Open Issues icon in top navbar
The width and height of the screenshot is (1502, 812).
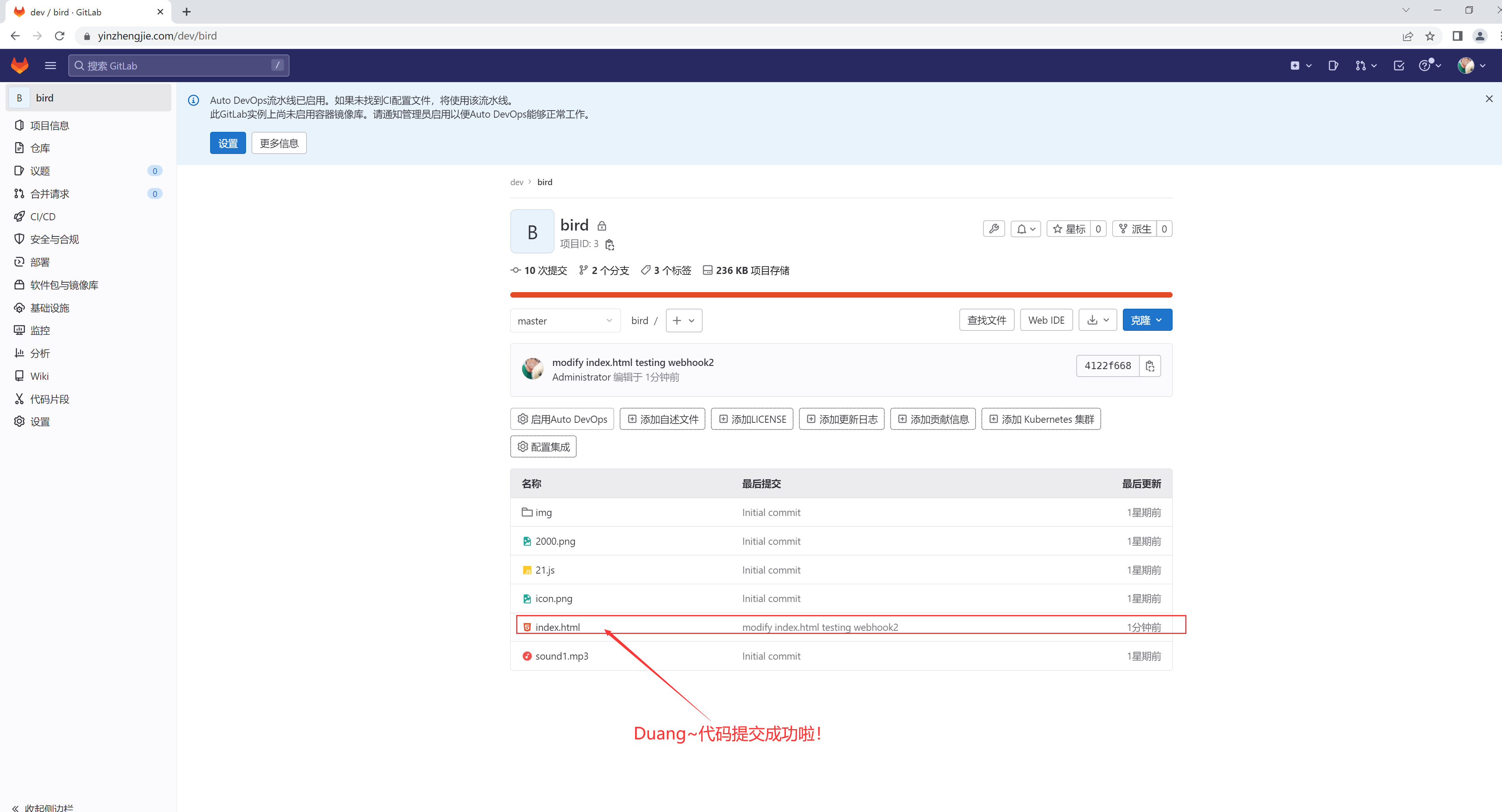pos(1333,65)
